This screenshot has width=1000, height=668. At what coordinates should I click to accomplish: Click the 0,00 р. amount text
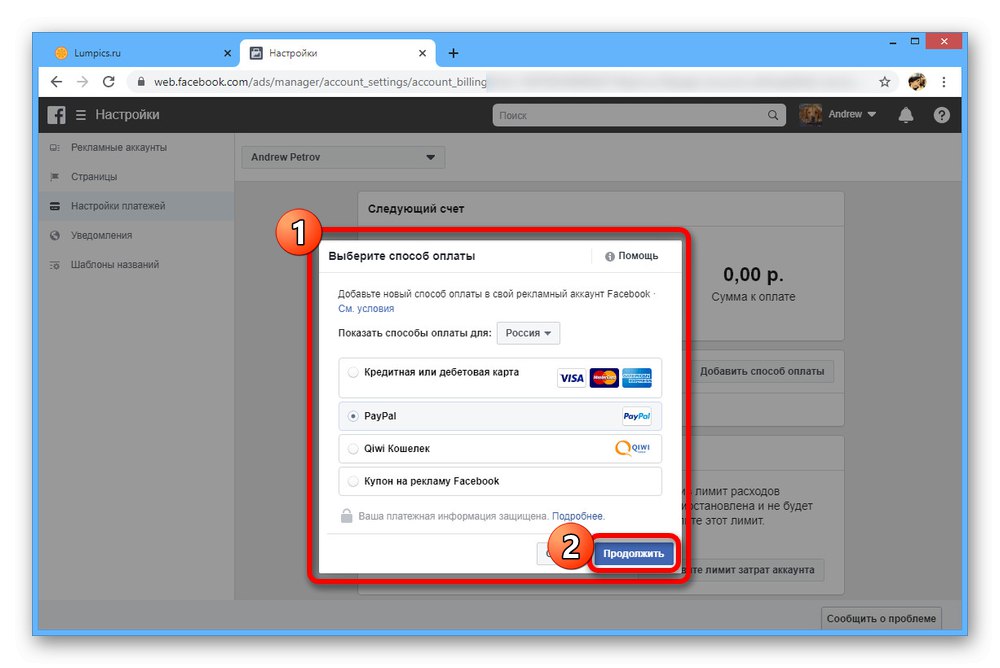tap(753, 275)
